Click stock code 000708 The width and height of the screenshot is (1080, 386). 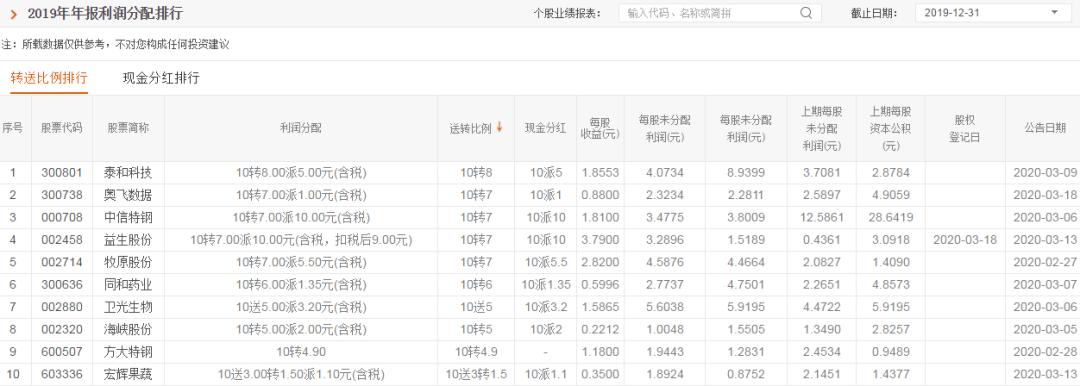62,218
